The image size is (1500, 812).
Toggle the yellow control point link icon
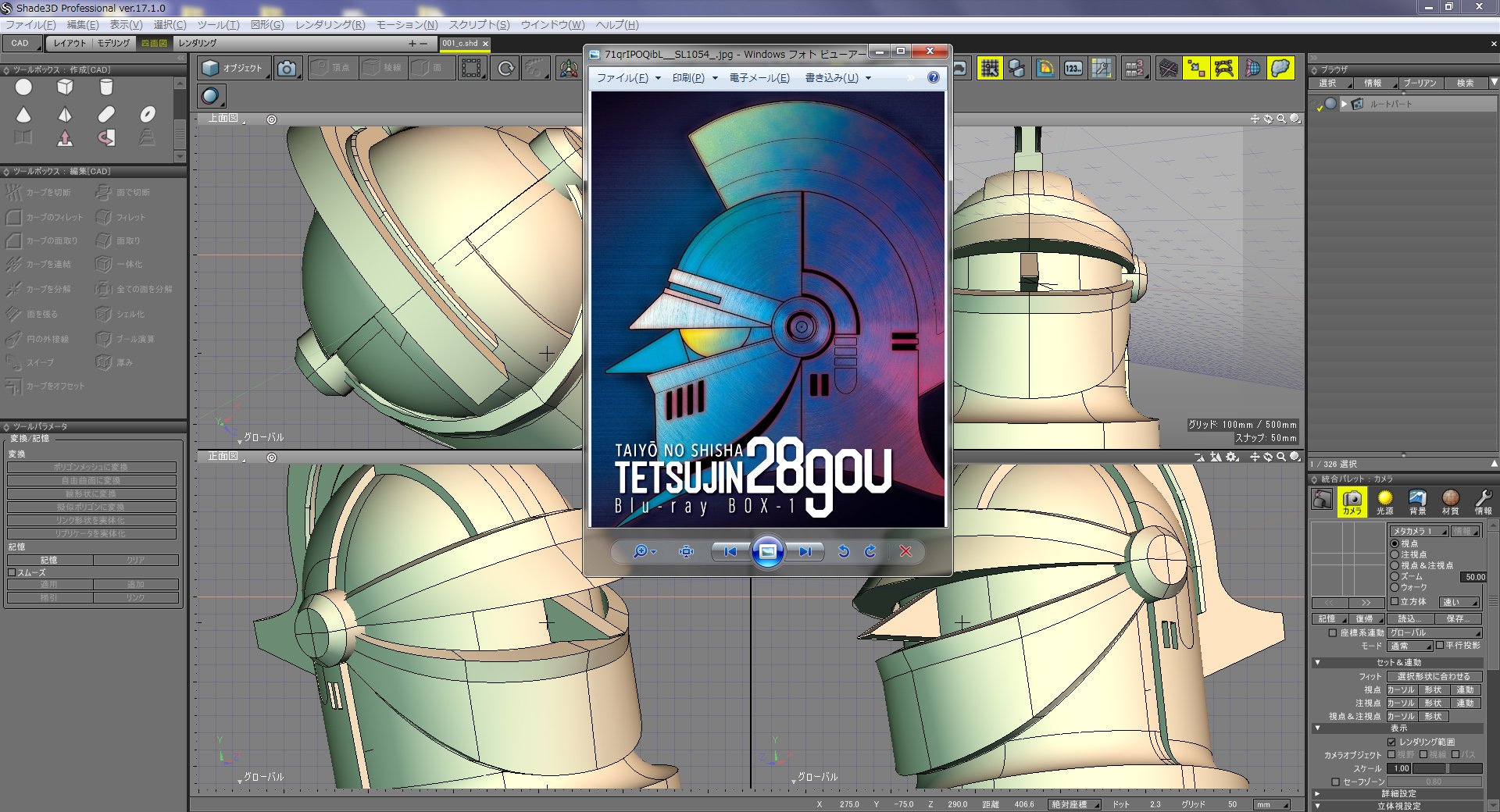pos(1196,69)
